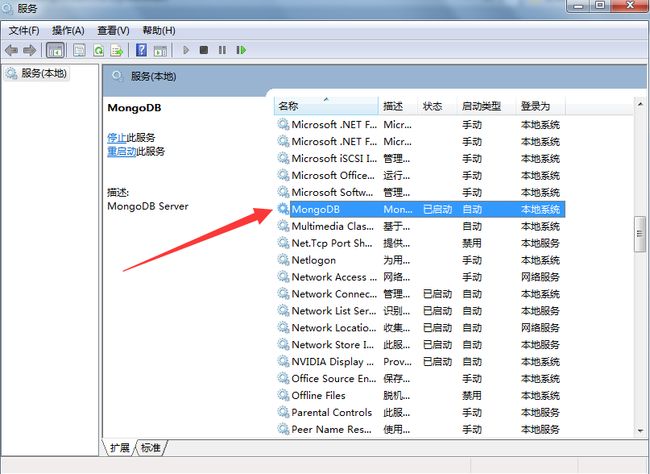
Task: Select the Network Locatio... service row
Action: click(419, 328)
